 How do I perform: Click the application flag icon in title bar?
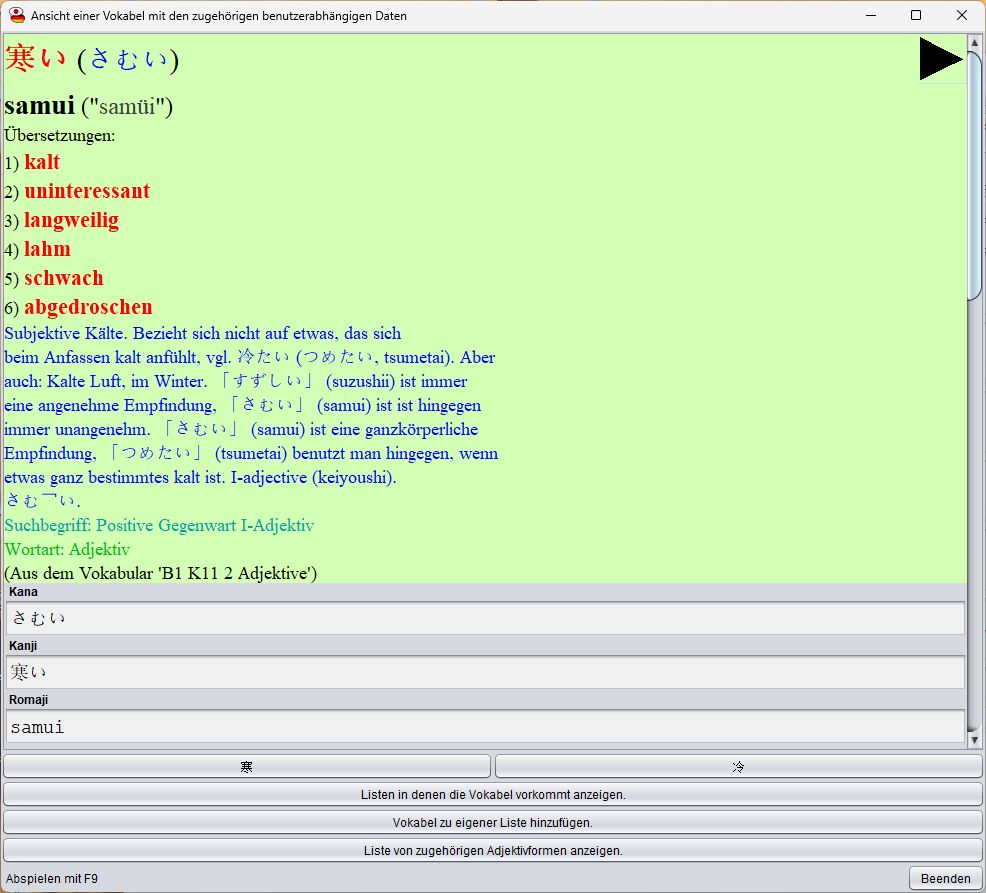17,16
